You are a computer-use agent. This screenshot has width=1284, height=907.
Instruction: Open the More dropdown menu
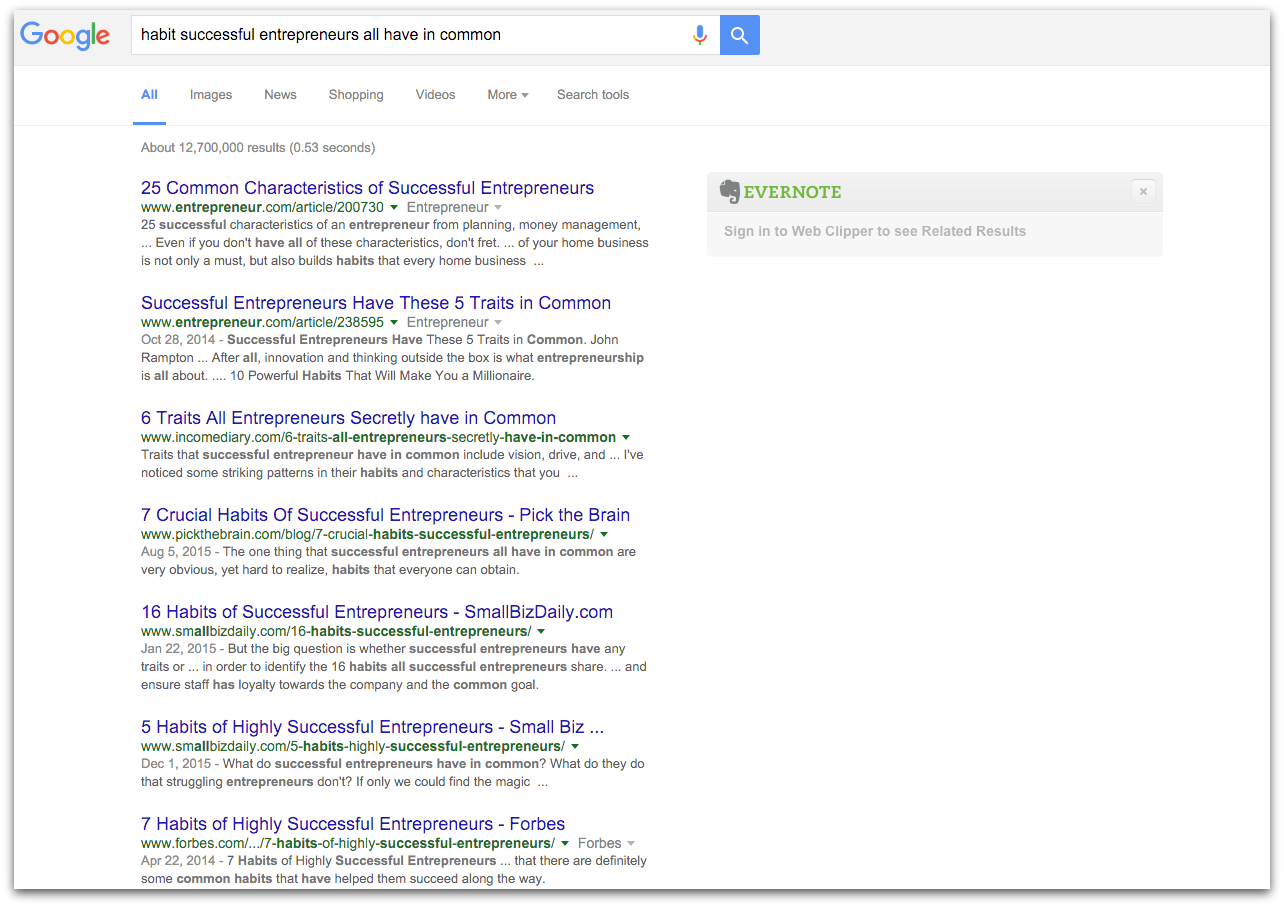pyautogui.click(x=507, y=95)
